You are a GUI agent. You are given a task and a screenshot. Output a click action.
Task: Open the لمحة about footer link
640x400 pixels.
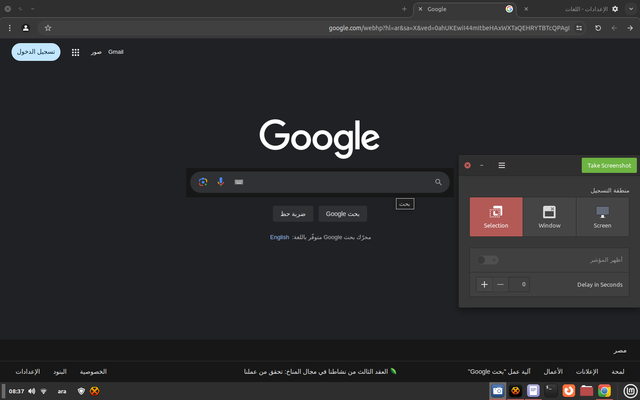click(618, 372)
